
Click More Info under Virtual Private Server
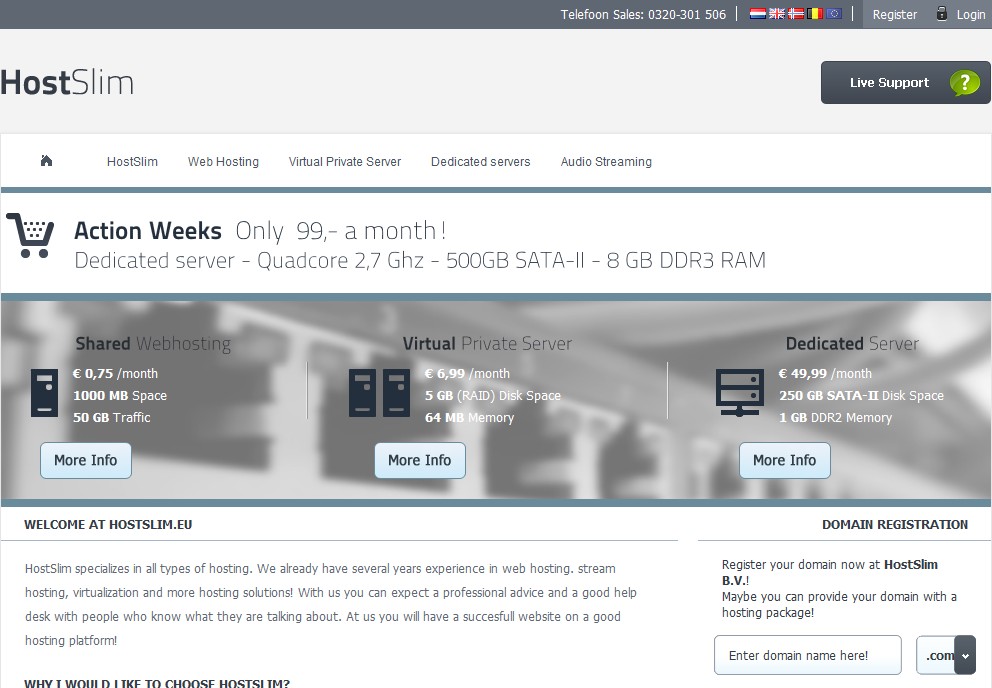coord(420,460)
